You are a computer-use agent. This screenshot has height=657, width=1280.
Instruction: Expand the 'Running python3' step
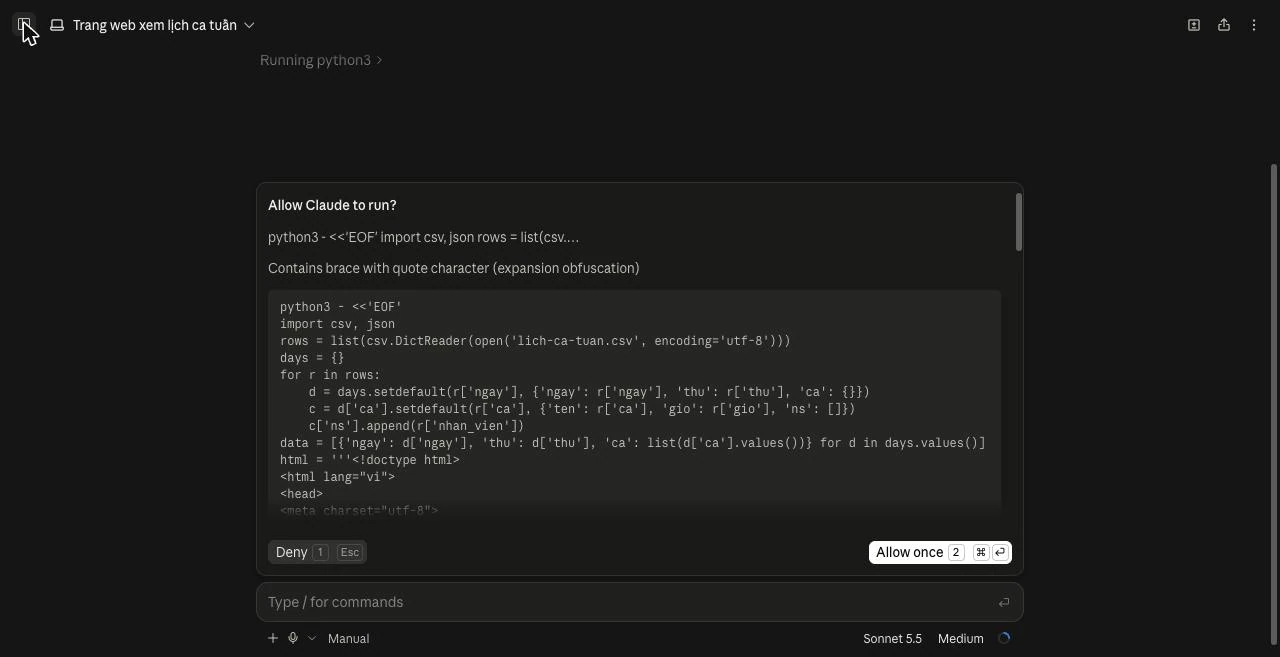pyautogui.click(x=321, y=60)
